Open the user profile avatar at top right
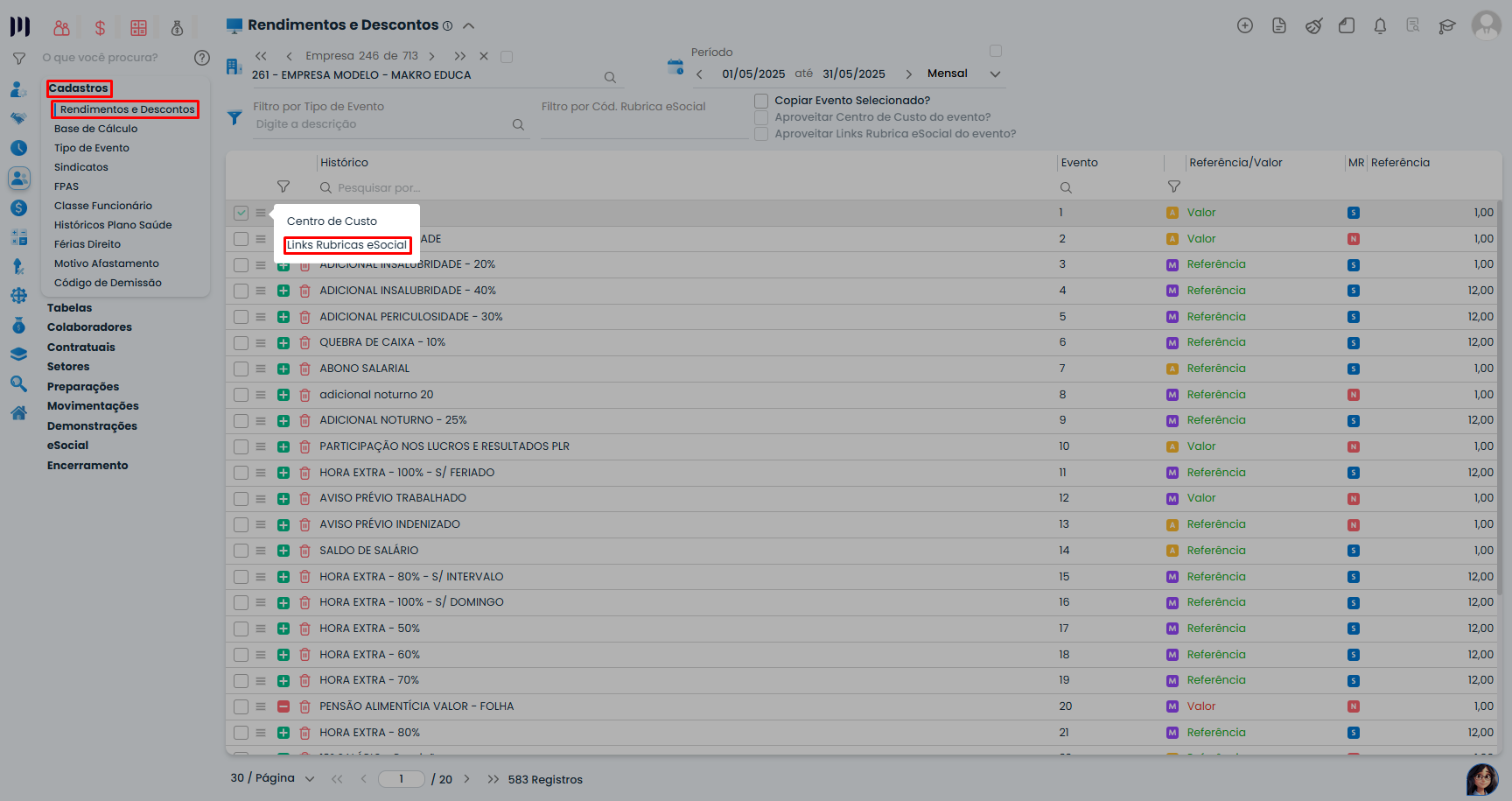This screenshot has width=1512, height=801. point(1487,25)
